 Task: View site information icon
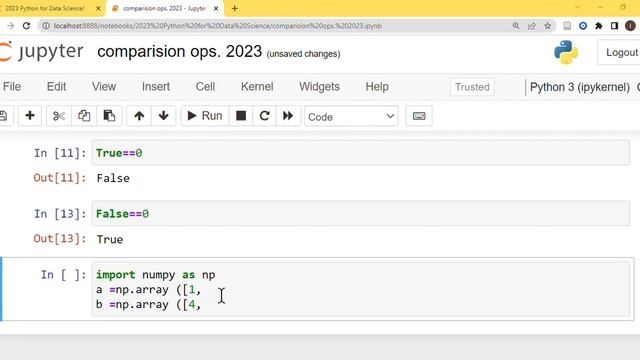pyautogui.click(x=46, y=26)
